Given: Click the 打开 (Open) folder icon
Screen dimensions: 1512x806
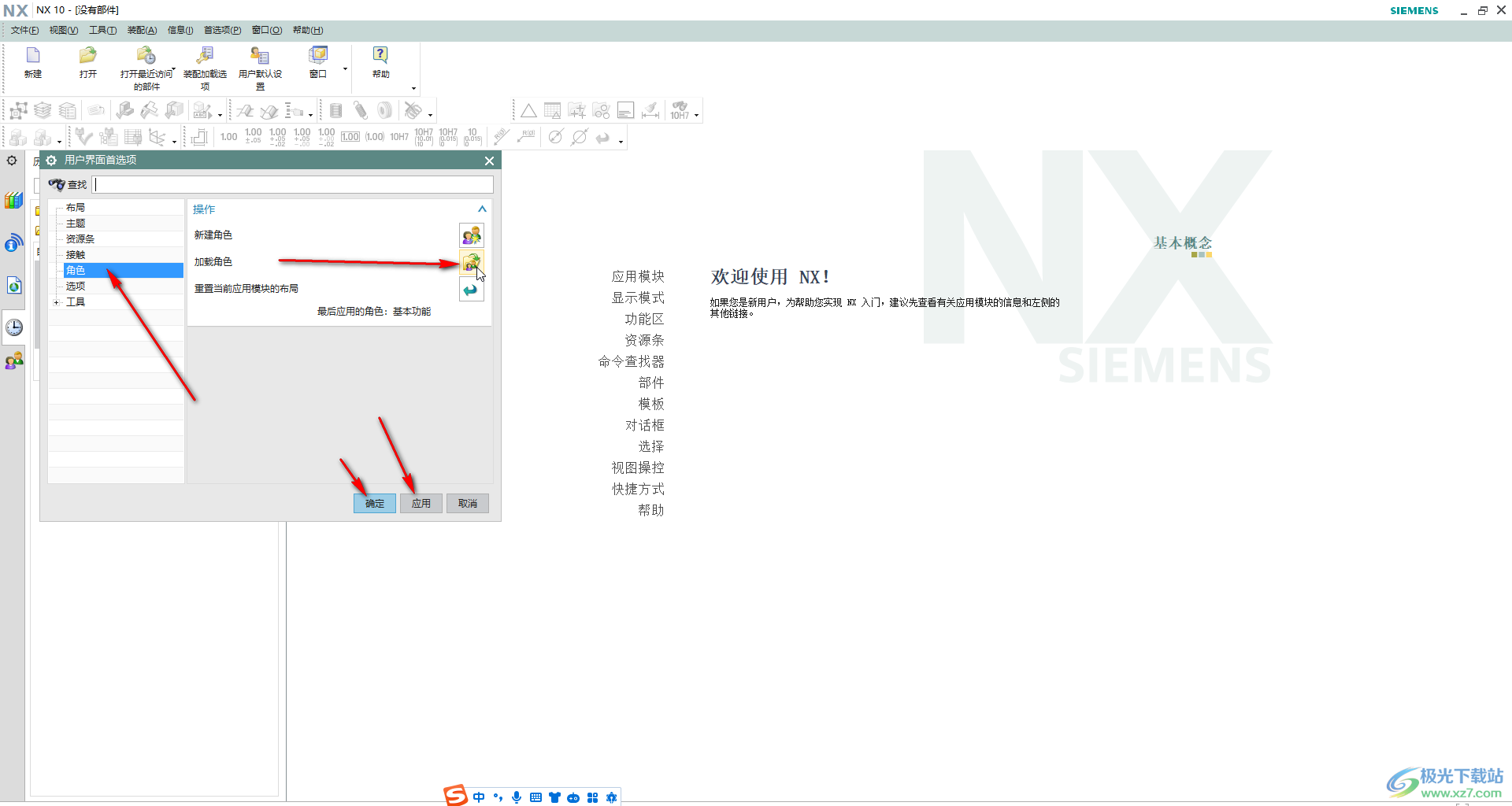Looking at the screenshot, I should tap(87, 55).
